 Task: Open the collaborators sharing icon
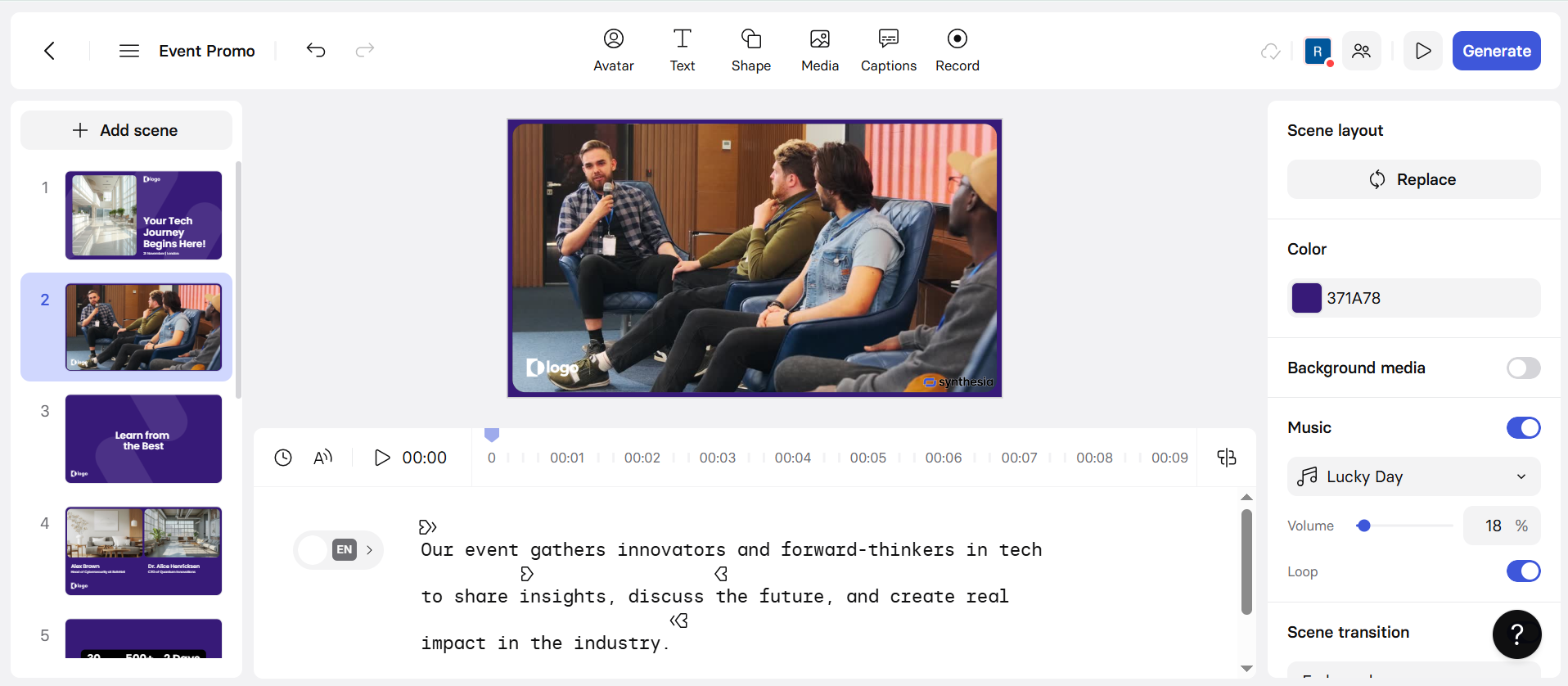point(1362,51)
